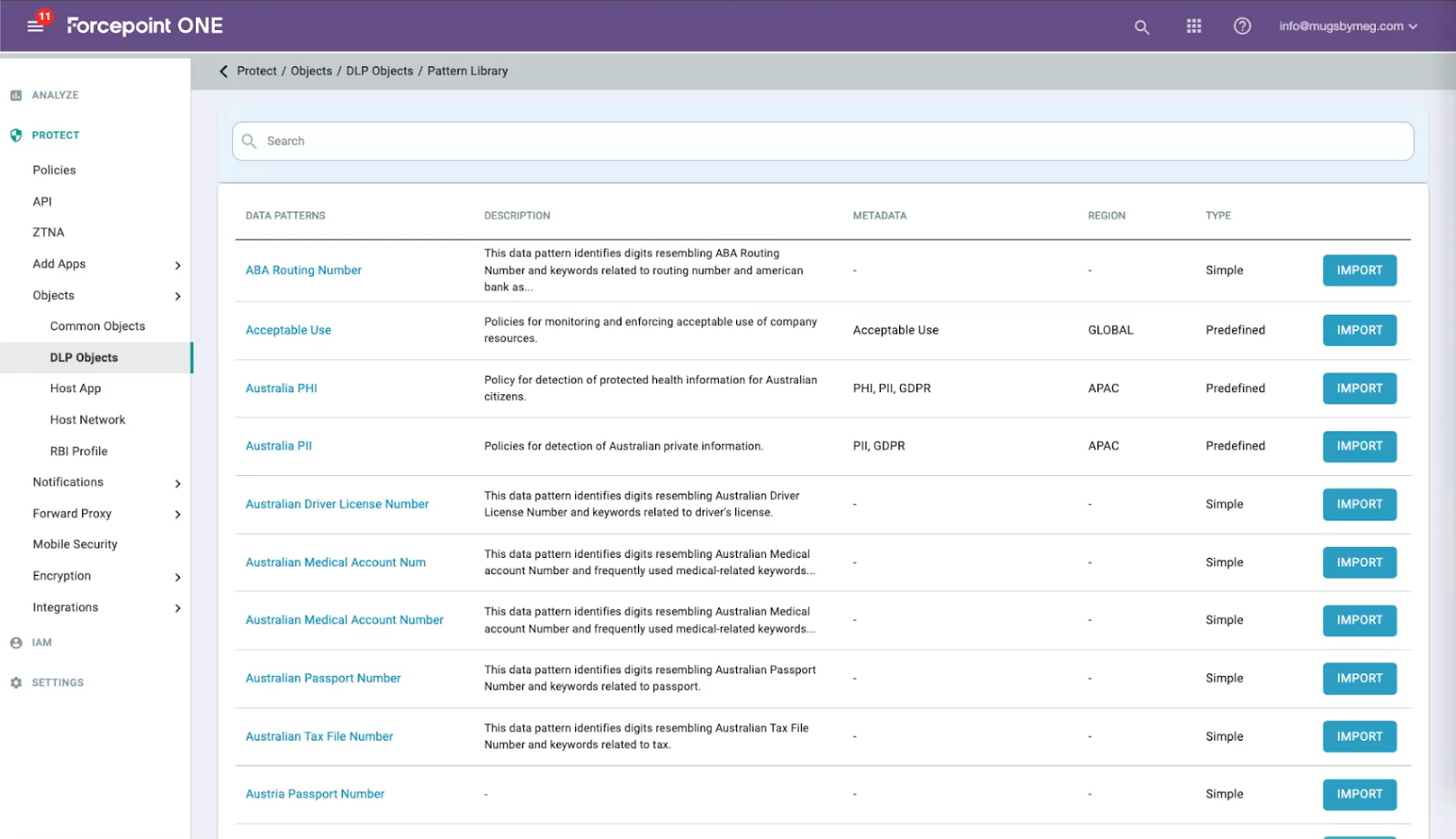1456x839 pixels.
Task: Import the Acceptable Use pattern
Action: pyautogui.click(x=1359, y=329)
